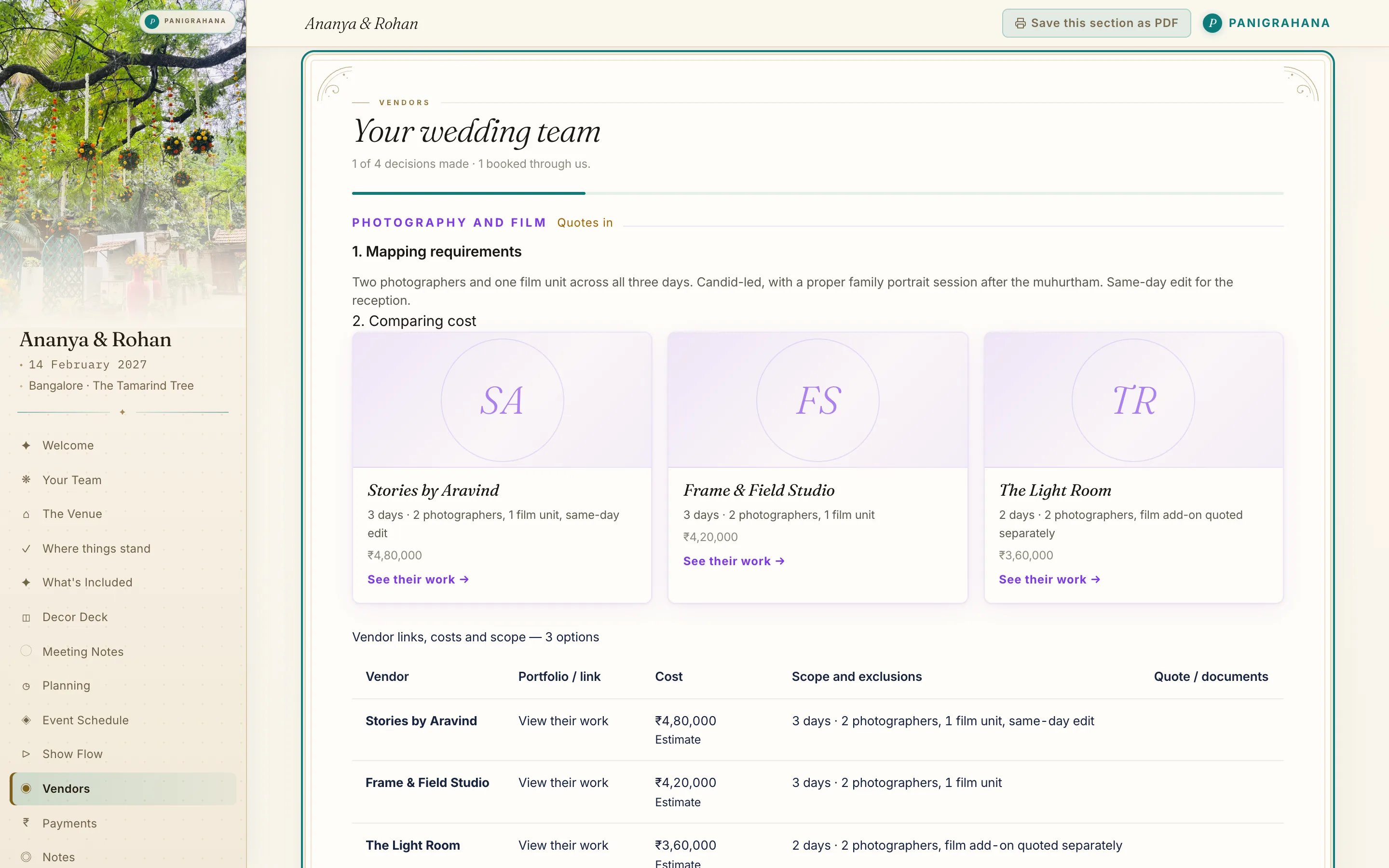Click the Portfolio / link column header
The image size is (1389, 868).
[x=559, y=677]
